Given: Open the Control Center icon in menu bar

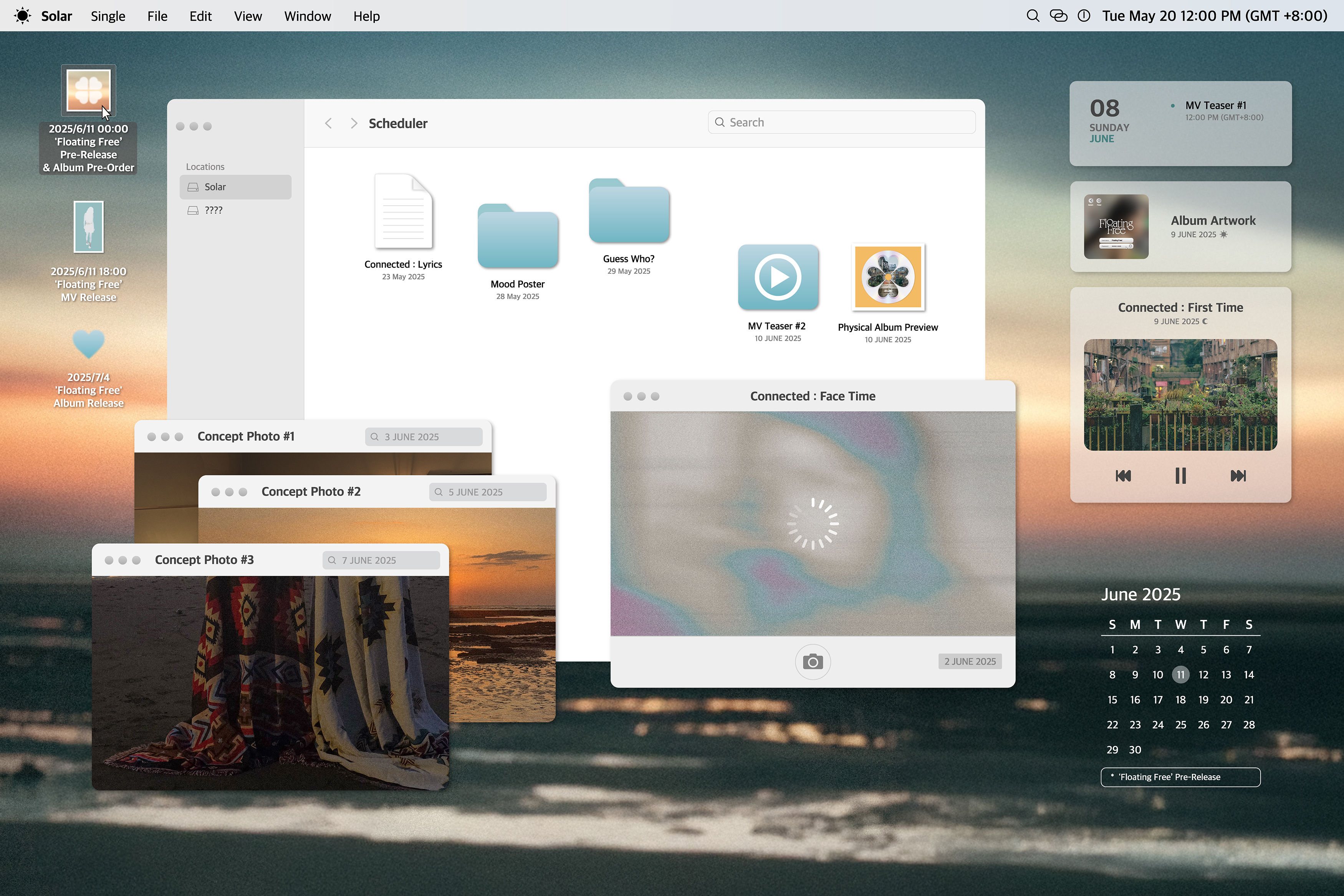Looking at the screenshot, I should 1058,16.
